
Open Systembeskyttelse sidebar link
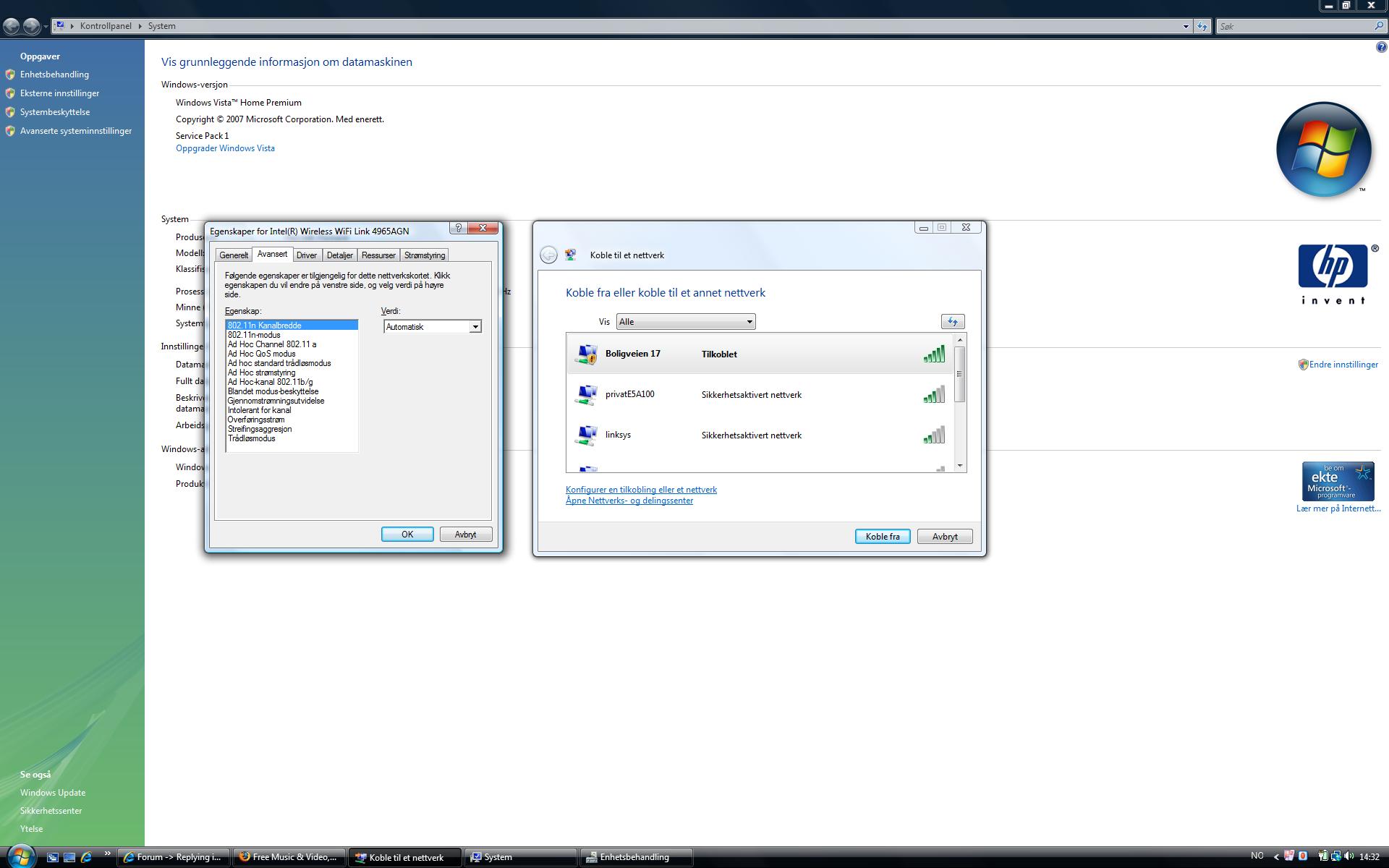tap(55, 112)
